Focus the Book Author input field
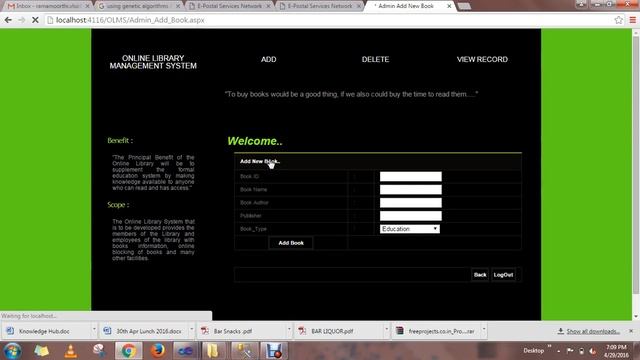This screenshot has width=640, height=360. 411,202
